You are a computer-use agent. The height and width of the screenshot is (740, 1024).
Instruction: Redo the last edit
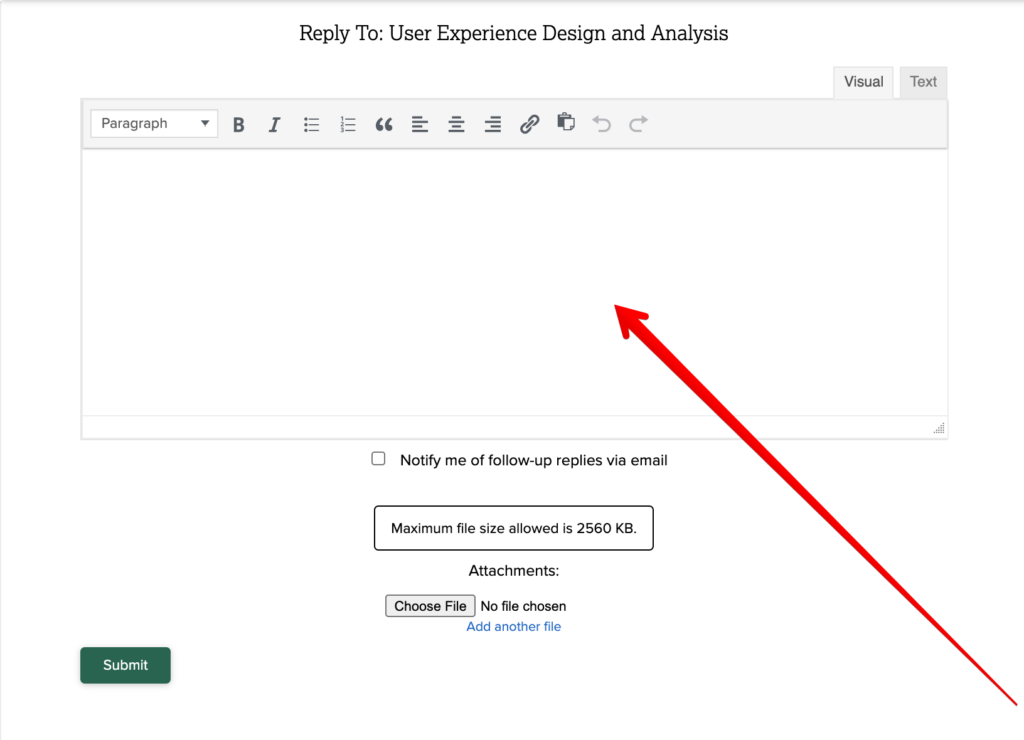point(638,123)
